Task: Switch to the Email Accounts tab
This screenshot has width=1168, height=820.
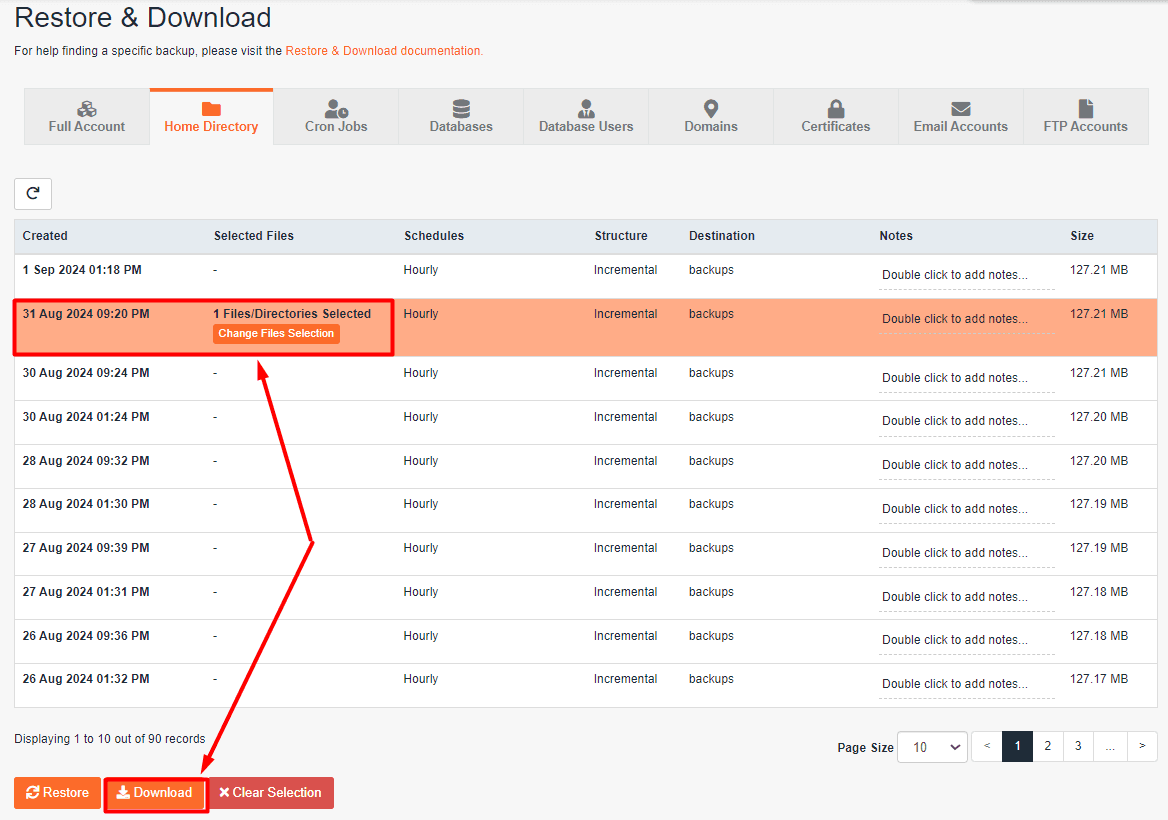Action: [960, 116]
